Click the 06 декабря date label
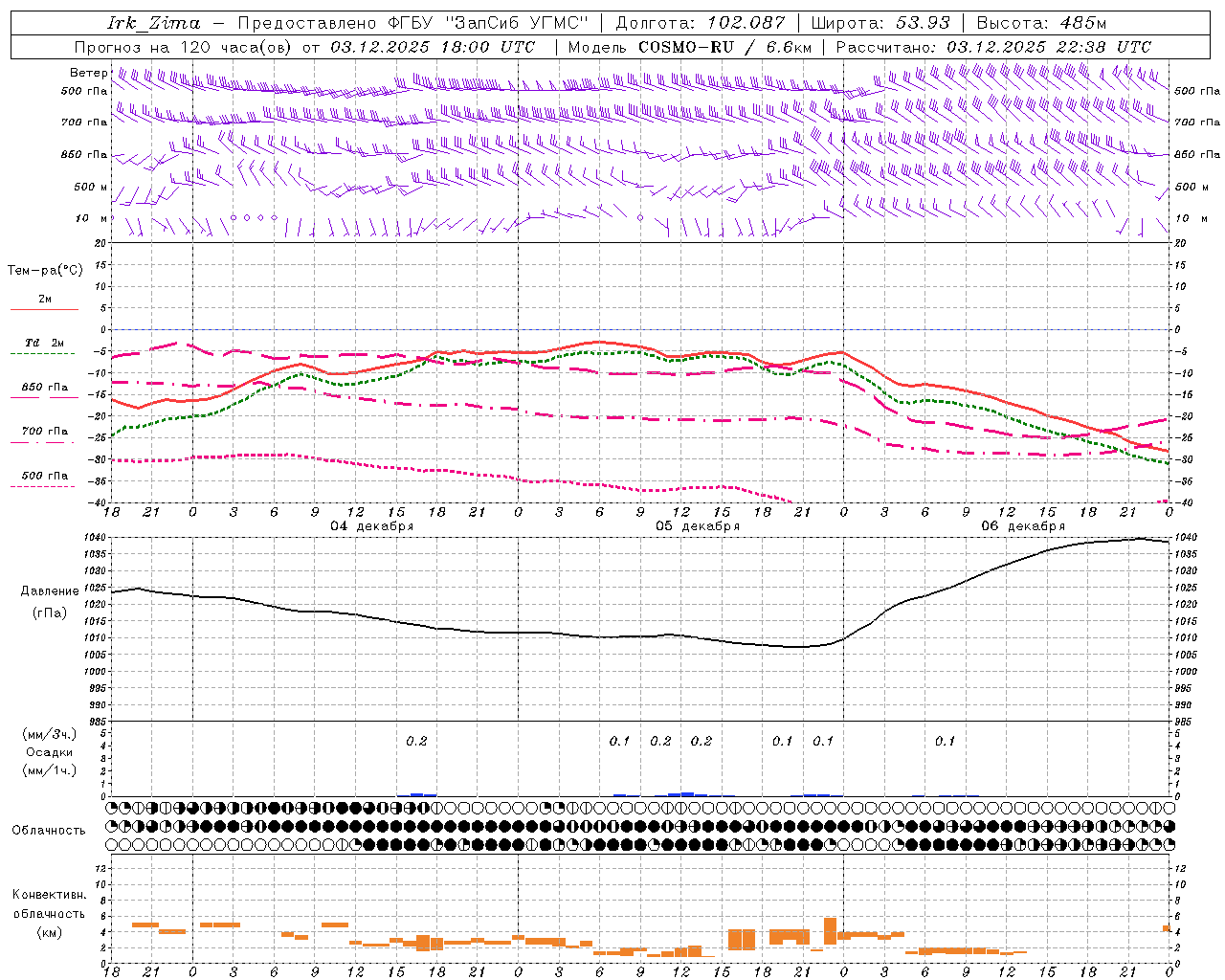The height and width of the screenshot is (980, 1225). pyautogui.click(x=1023, y=526)
